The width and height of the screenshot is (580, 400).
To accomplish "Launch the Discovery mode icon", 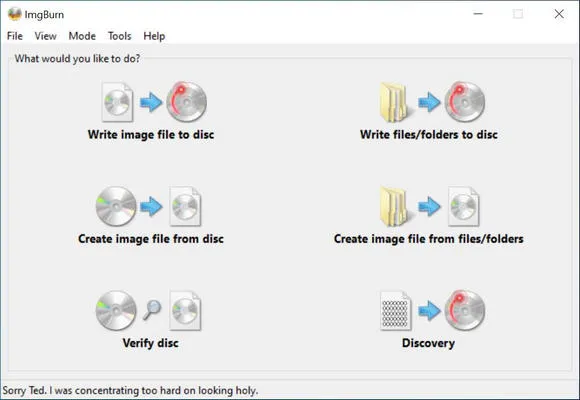I will 432,310.
